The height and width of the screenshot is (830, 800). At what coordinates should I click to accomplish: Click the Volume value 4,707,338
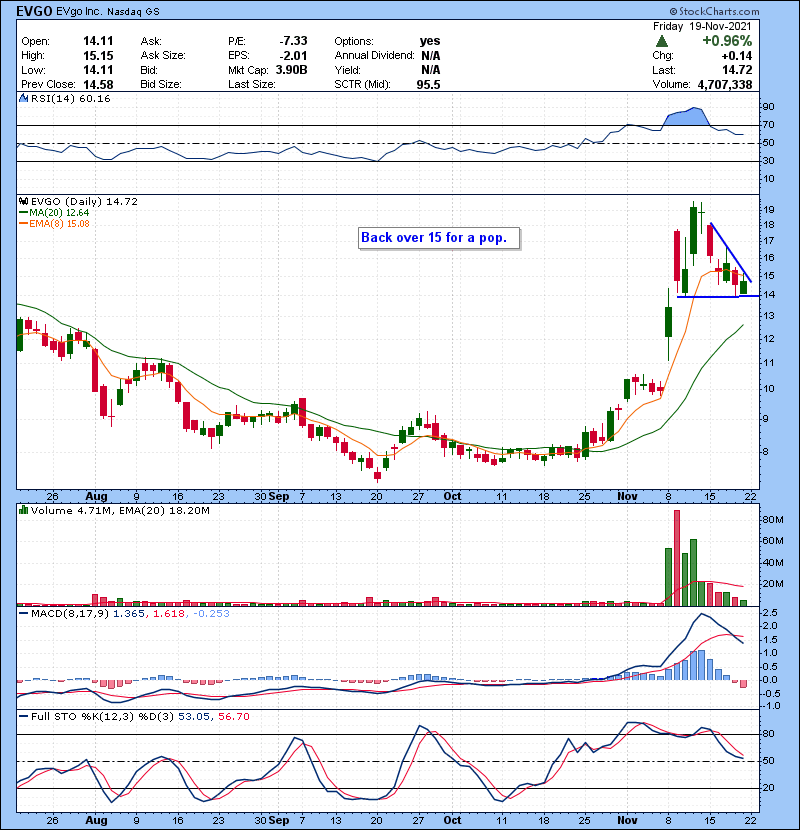[725, 85]
